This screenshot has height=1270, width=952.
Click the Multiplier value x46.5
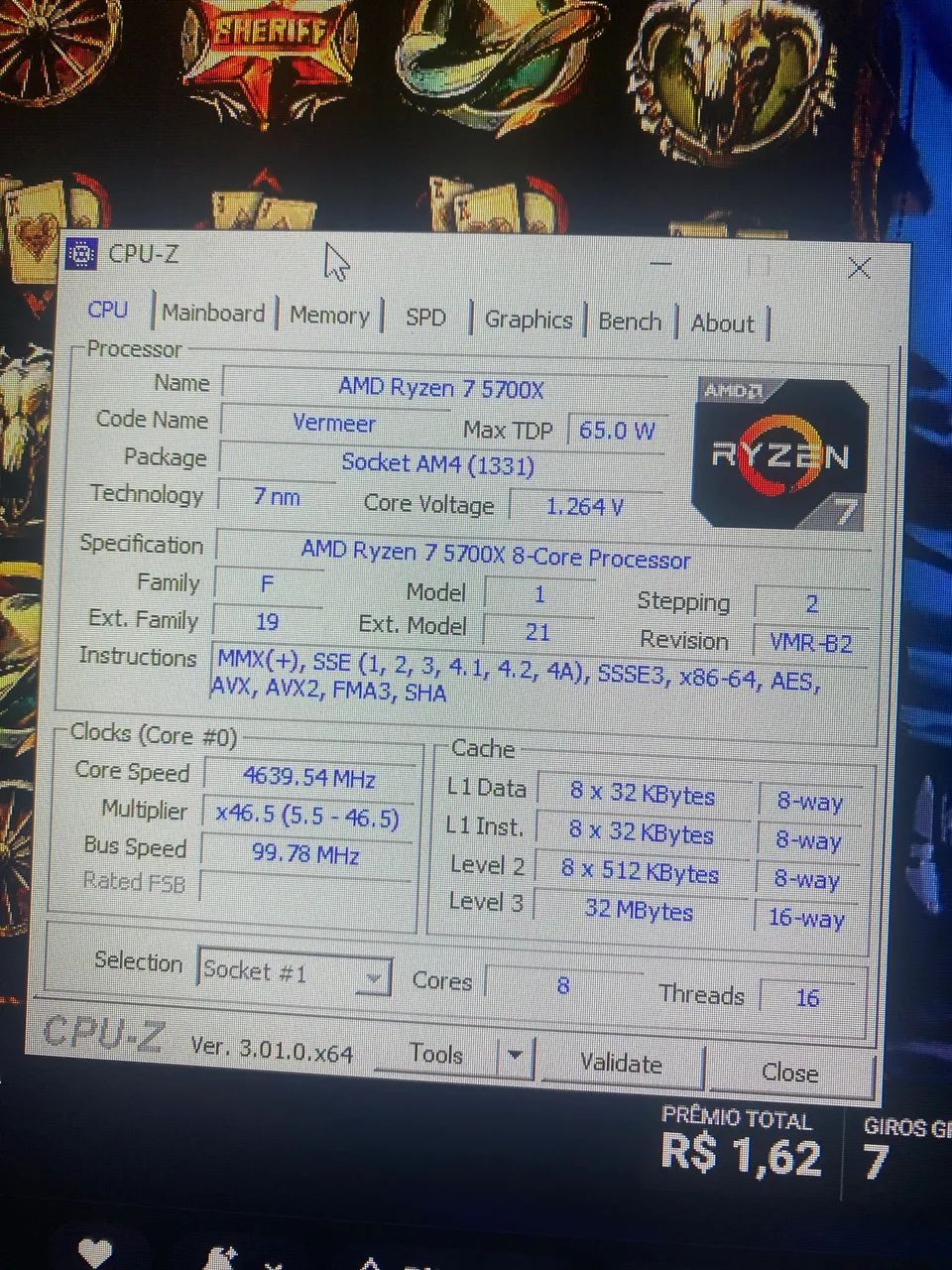click(307, 816)
